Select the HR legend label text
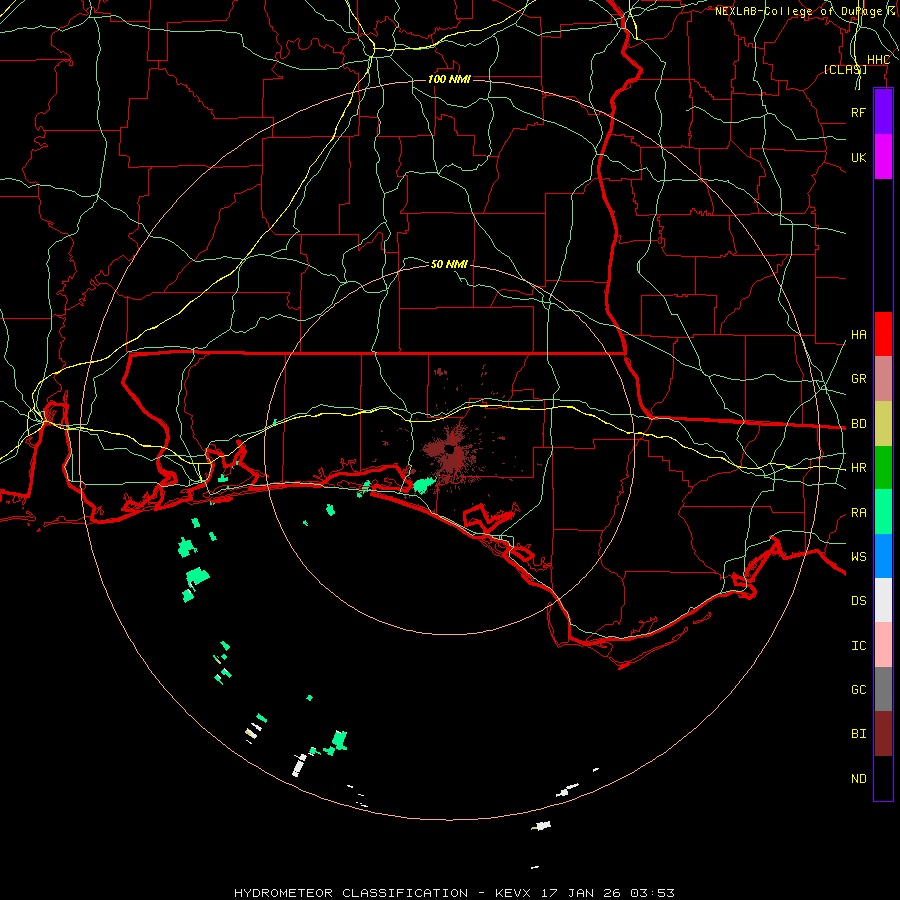The height and width of the screenshot is (900, 900). [x=858, y=468]
